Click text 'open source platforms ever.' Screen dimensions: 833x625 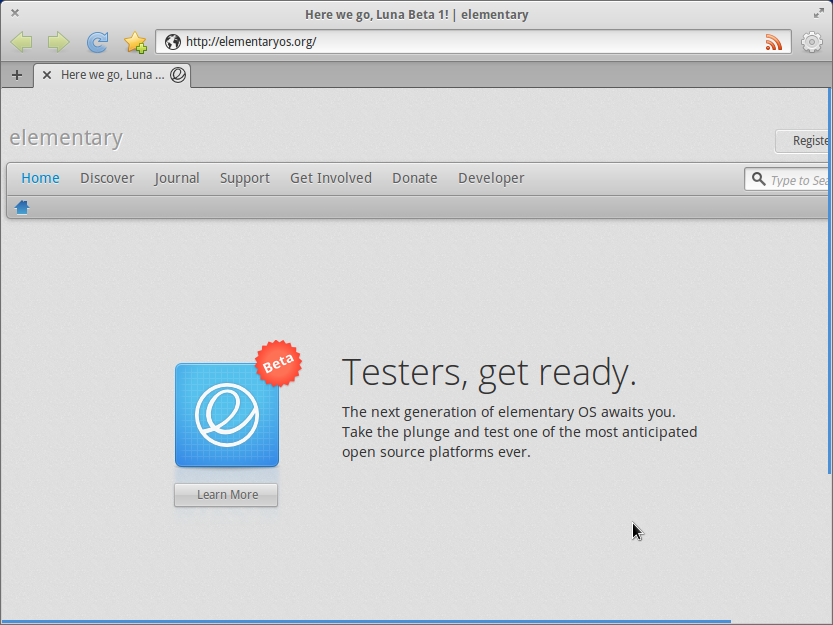pyautogui.click(x=436, y=452)
